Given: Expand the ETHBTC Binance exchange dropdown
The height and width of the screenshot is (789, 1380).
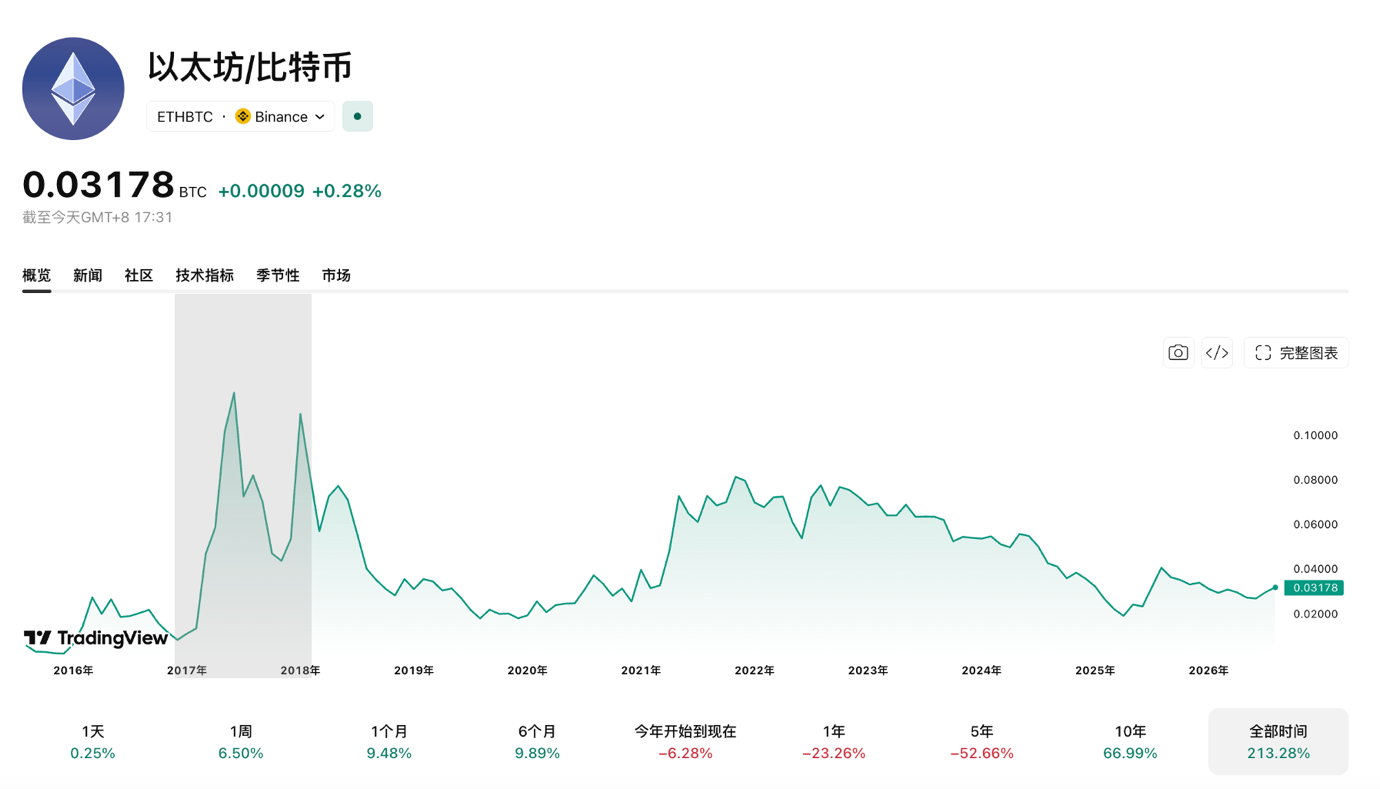Looking at the screenshot, I should pos(241,117).
